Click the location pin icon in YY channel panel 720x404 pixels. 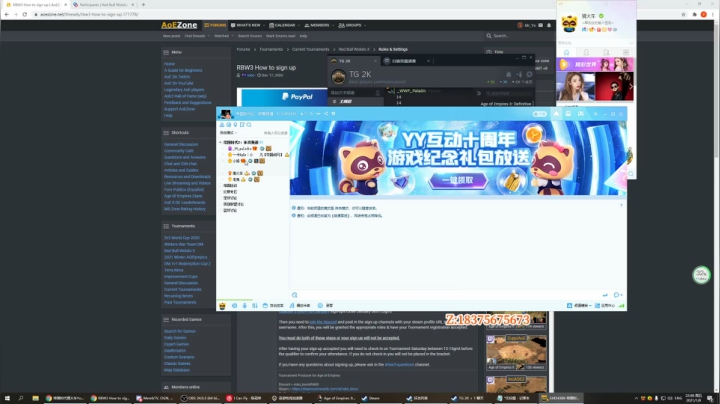pyautogui.click(x=236, y=125)
